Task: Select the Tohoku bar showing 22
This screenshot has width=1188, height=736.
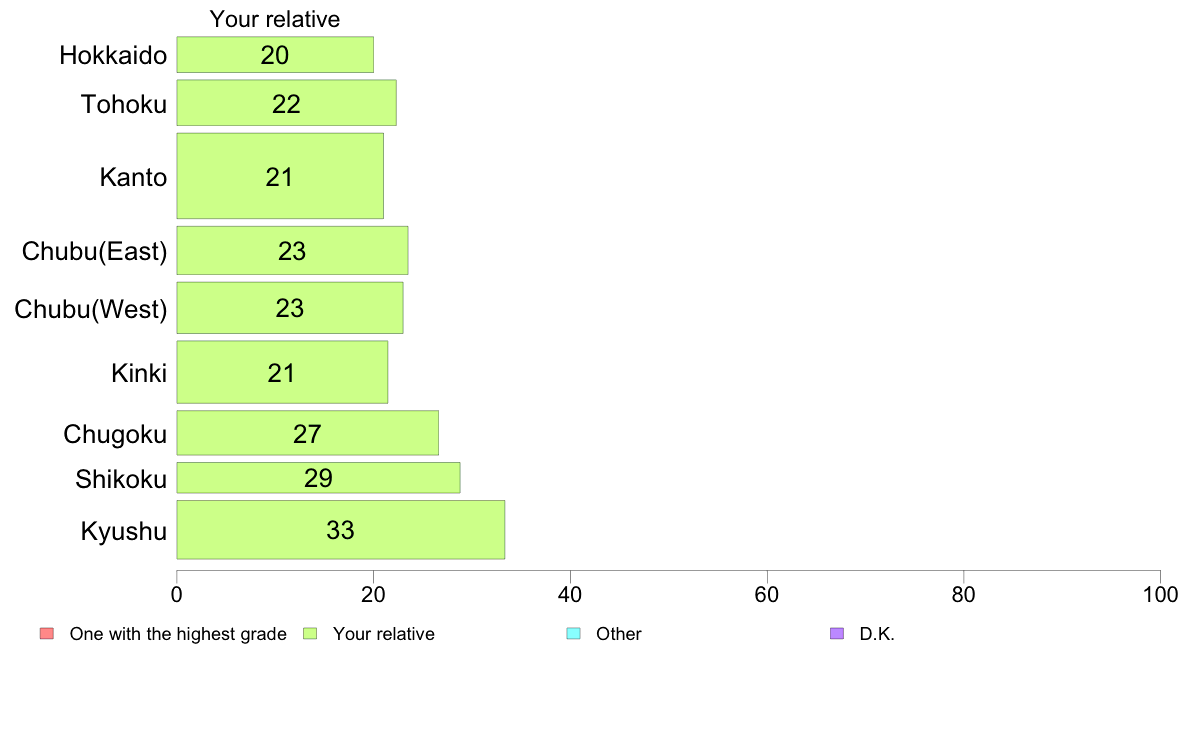Action: pyautogui.click(x=286, y=103)
